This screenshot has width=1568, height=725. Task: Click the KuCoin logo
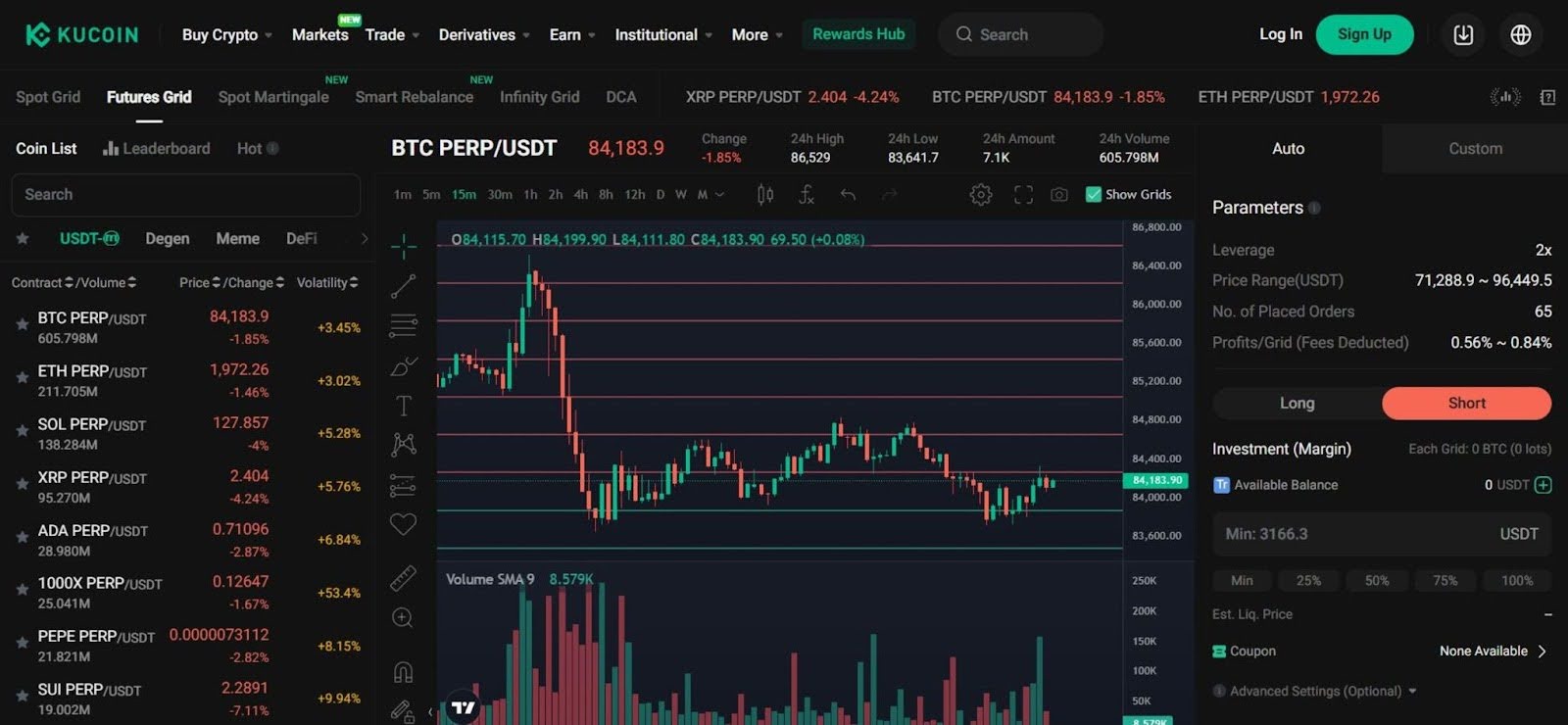(x=81, y=35)
